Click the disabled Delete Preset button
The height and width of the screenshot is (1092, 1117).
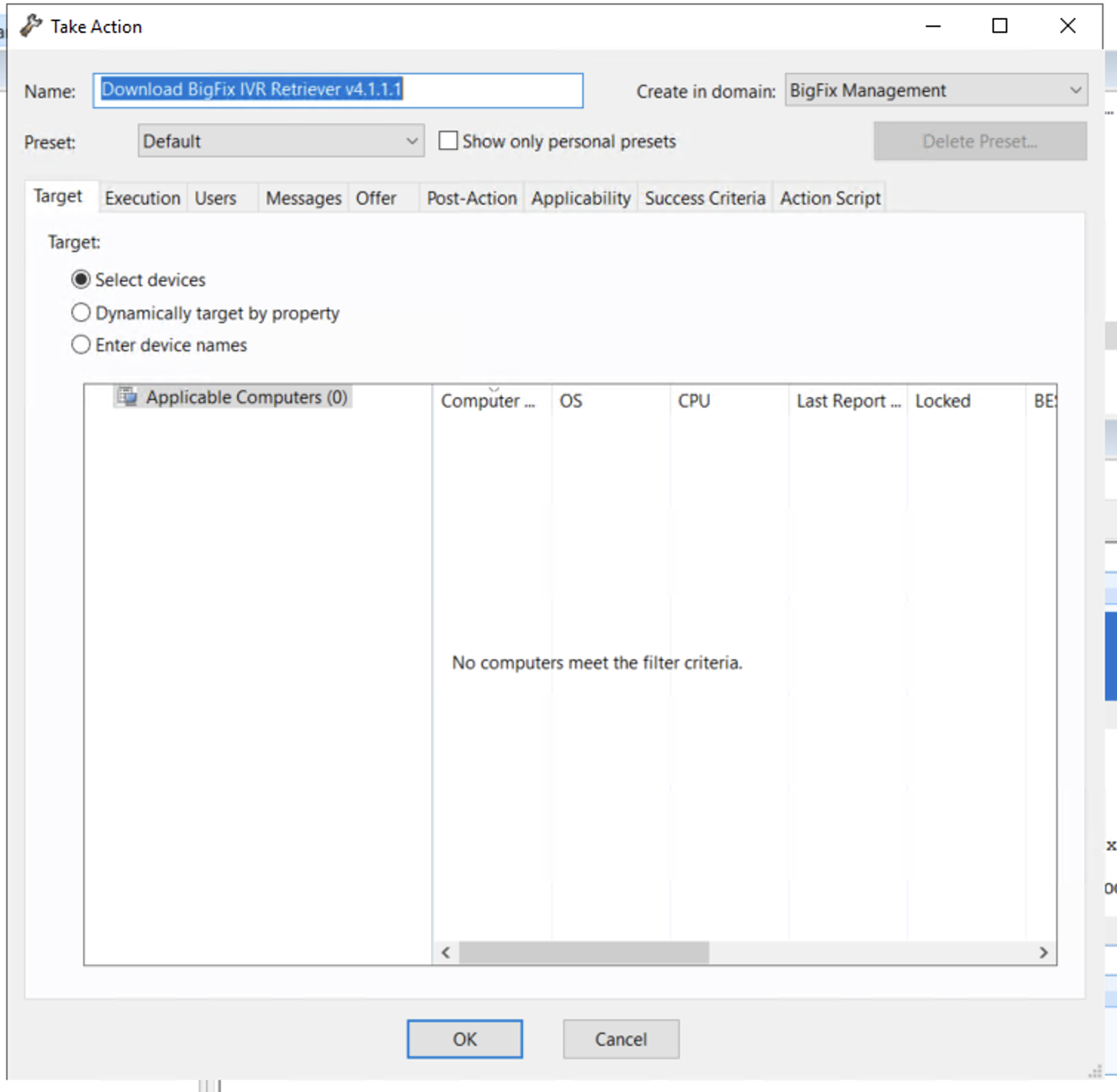tap(980, 141)
